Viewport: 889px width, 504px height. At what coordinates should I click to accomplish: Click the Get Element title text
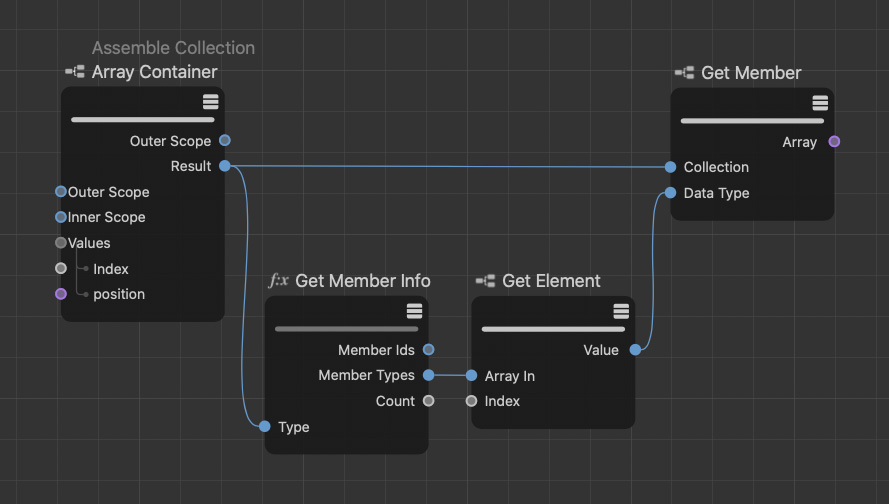click(551, 281)
